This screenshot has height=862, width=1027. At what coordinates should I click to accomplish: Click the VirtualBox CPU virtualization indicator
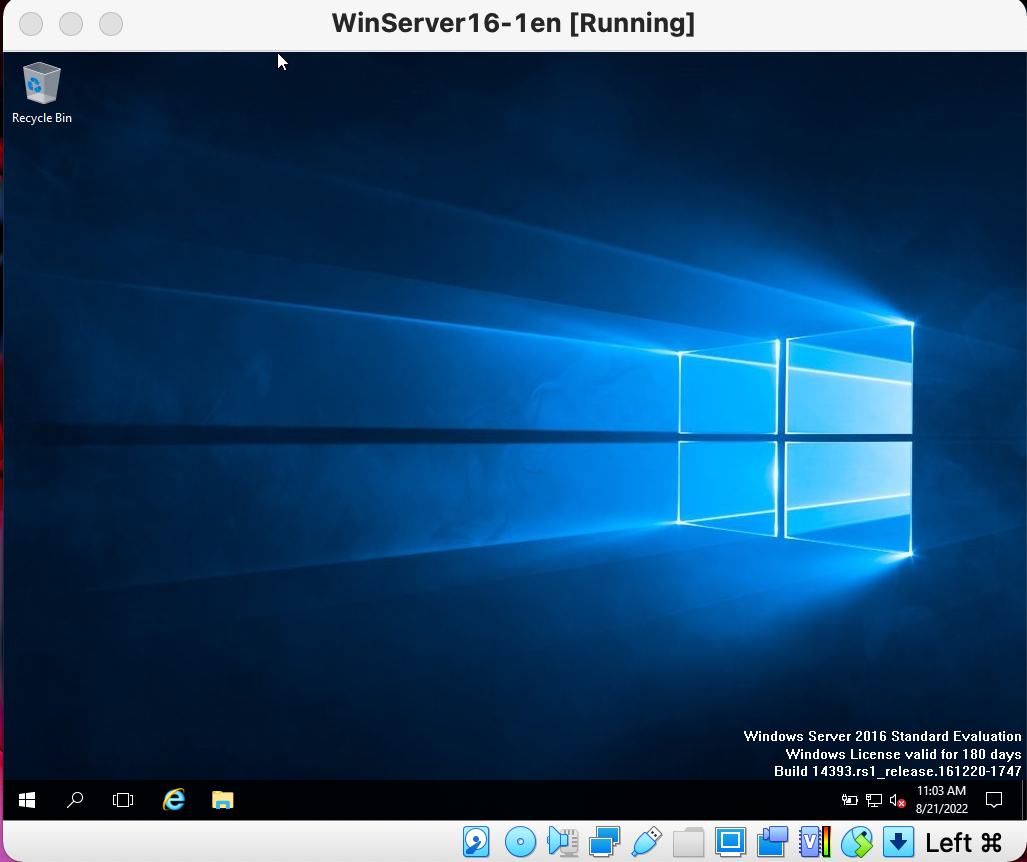[815, 842]
